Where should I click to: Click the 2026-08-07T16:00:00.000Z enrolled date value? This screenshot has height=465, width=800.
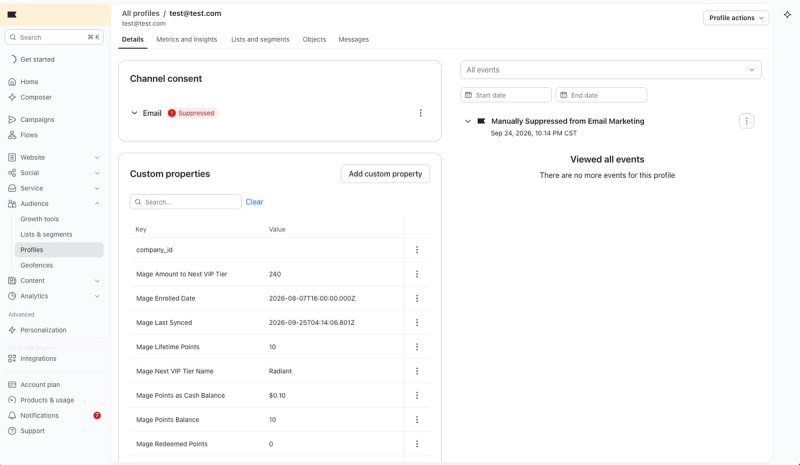(x=312, y=298)
